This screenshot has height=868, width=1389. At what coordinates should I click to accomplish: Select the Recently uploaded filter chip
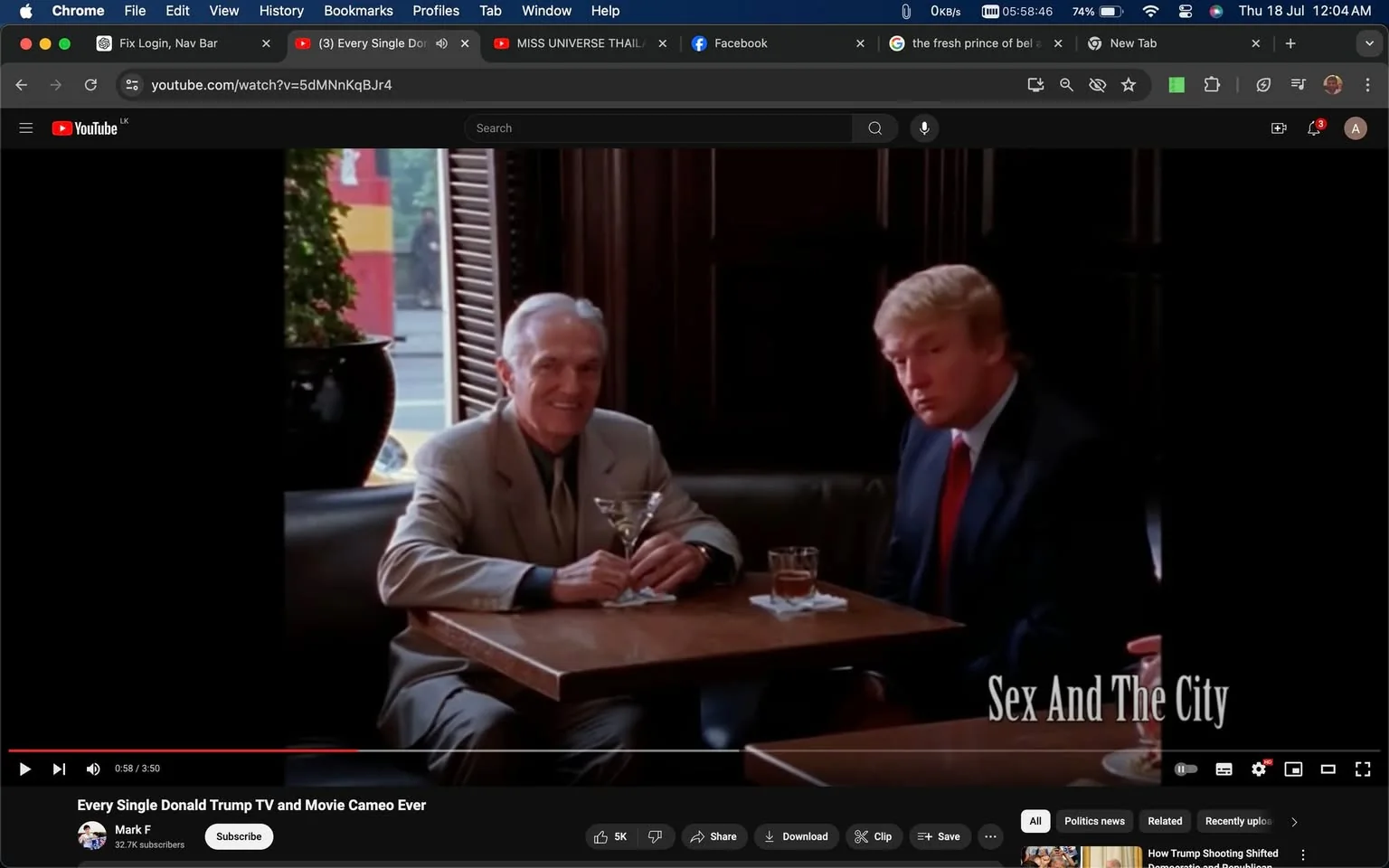pos(1238,821)
